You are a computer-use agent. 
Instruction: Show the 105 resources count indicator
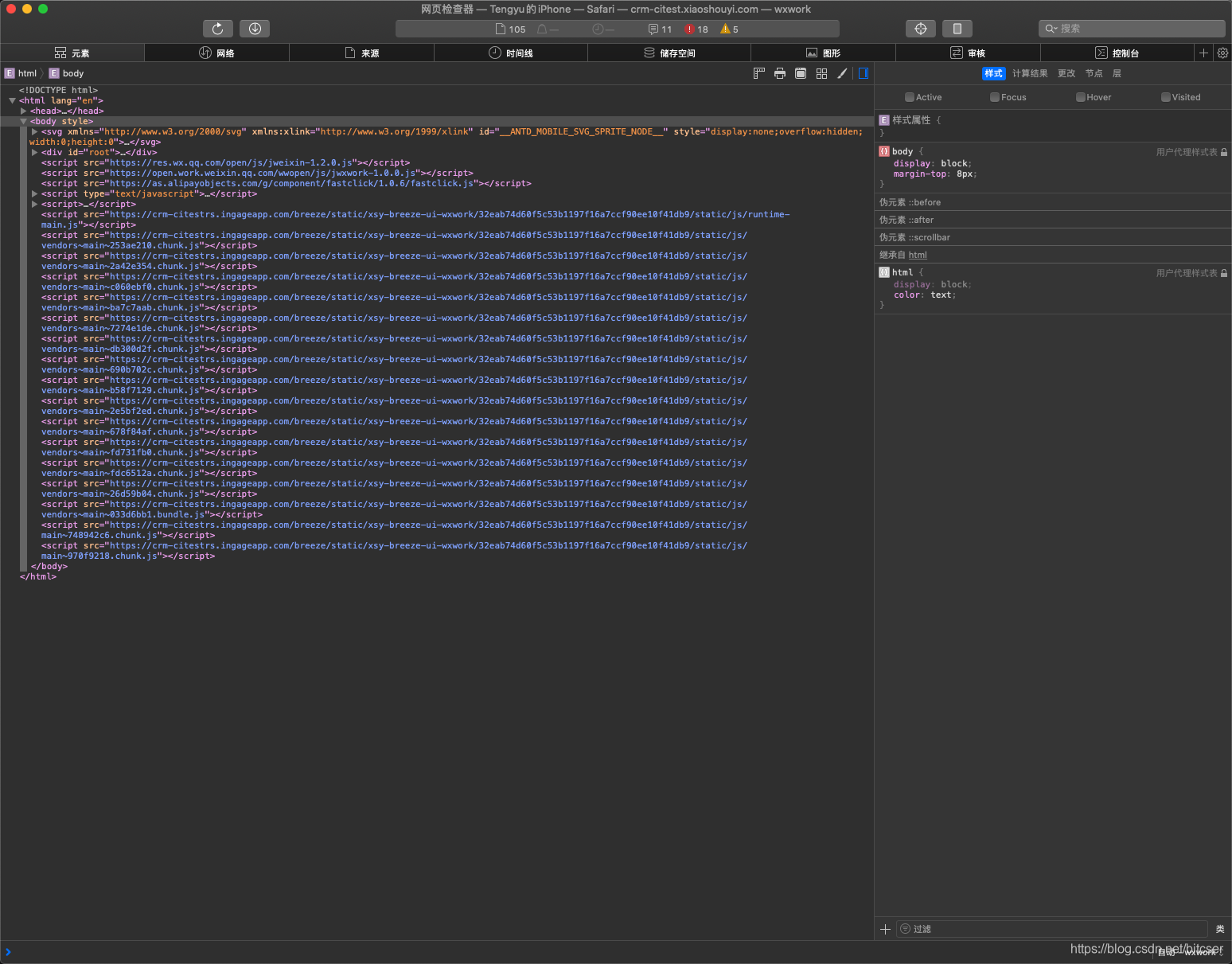click(510, 29)
